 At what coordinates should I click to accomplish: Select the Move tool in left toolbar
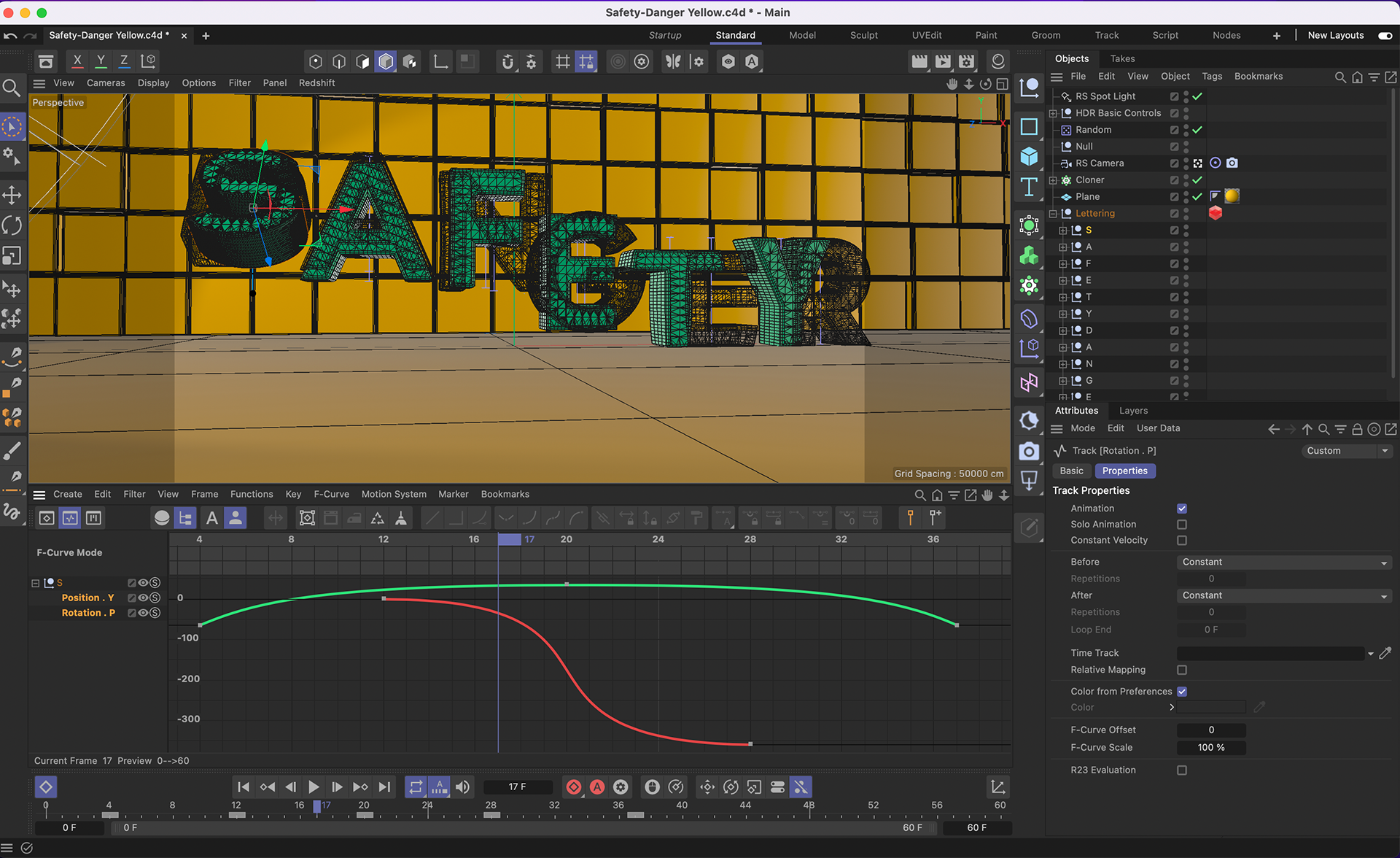click(12, 195)
